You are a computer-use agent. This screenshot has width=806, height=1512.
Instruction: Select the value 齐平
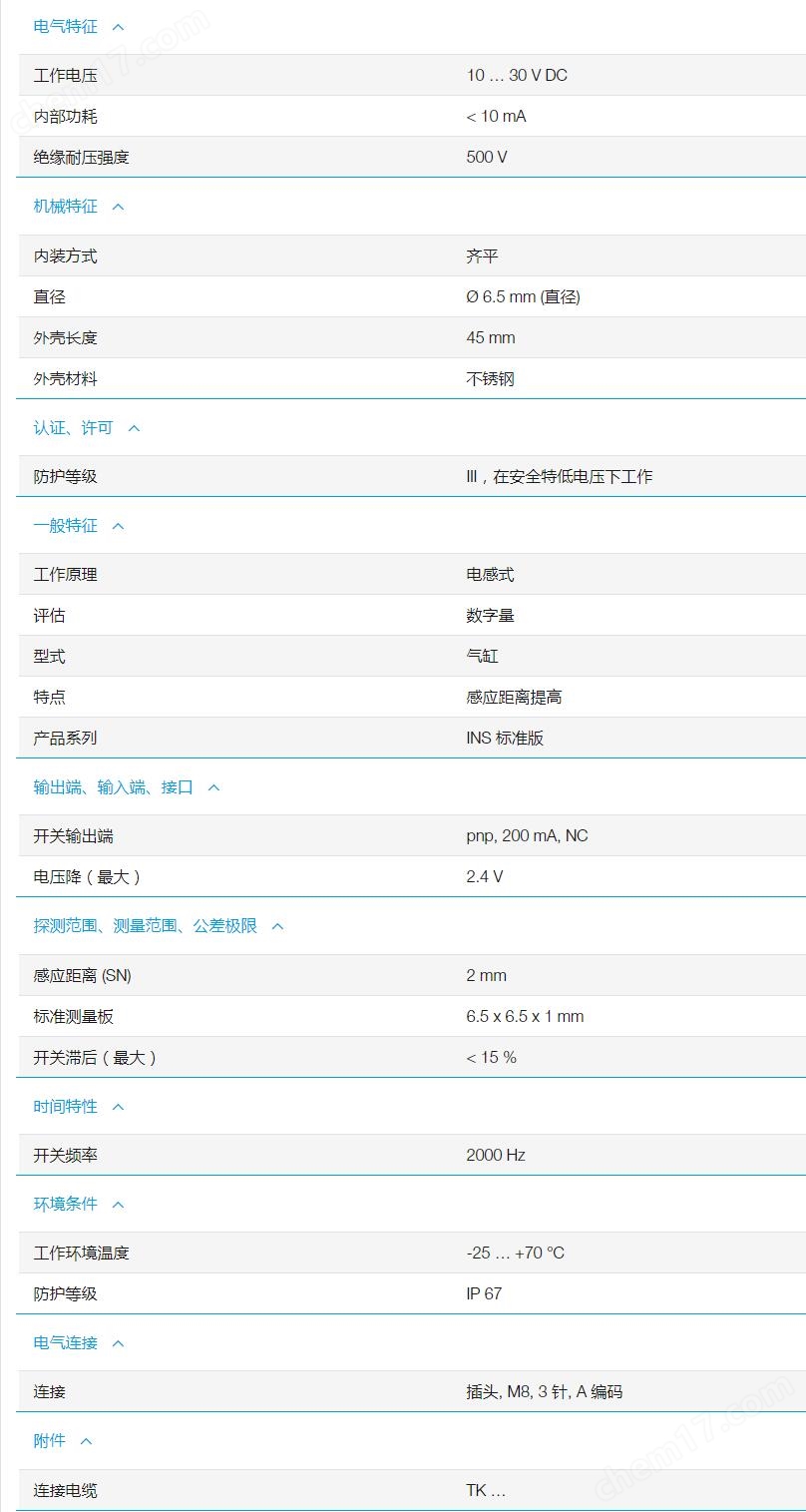[x=482, y=256]
